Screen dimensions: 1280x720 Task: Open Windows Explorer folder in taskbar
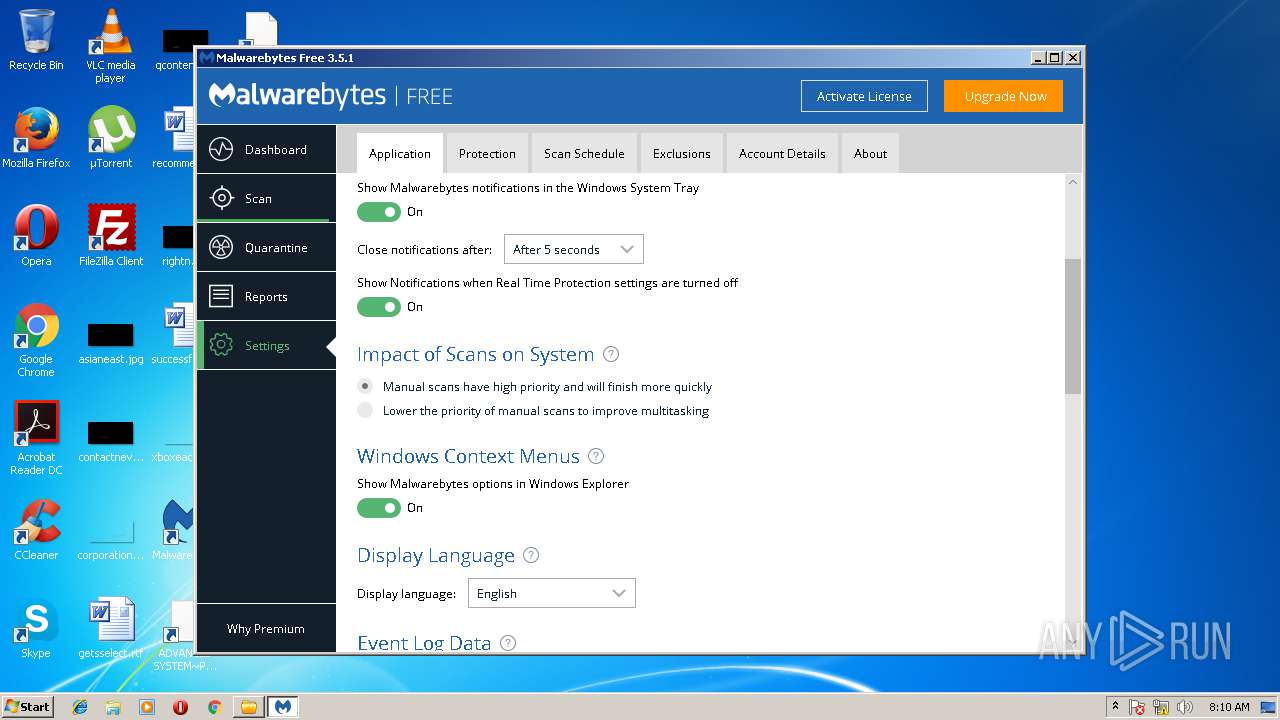[113, 707]
